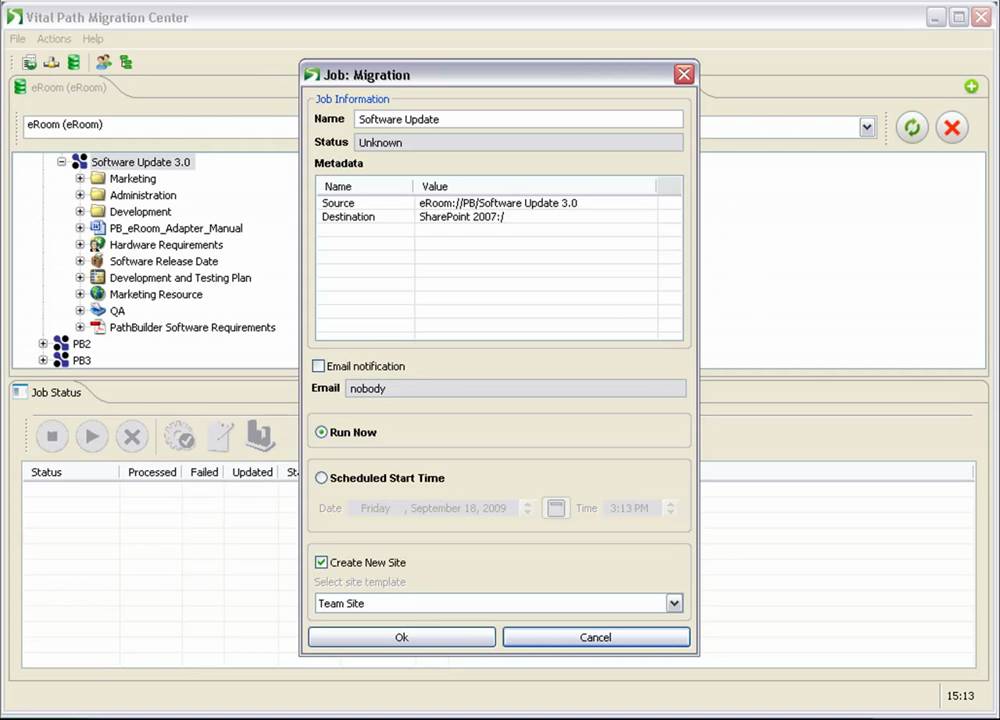Click the Marketing Resource globe icon
The image size is (1000, 720).
[x=98, y=293]
